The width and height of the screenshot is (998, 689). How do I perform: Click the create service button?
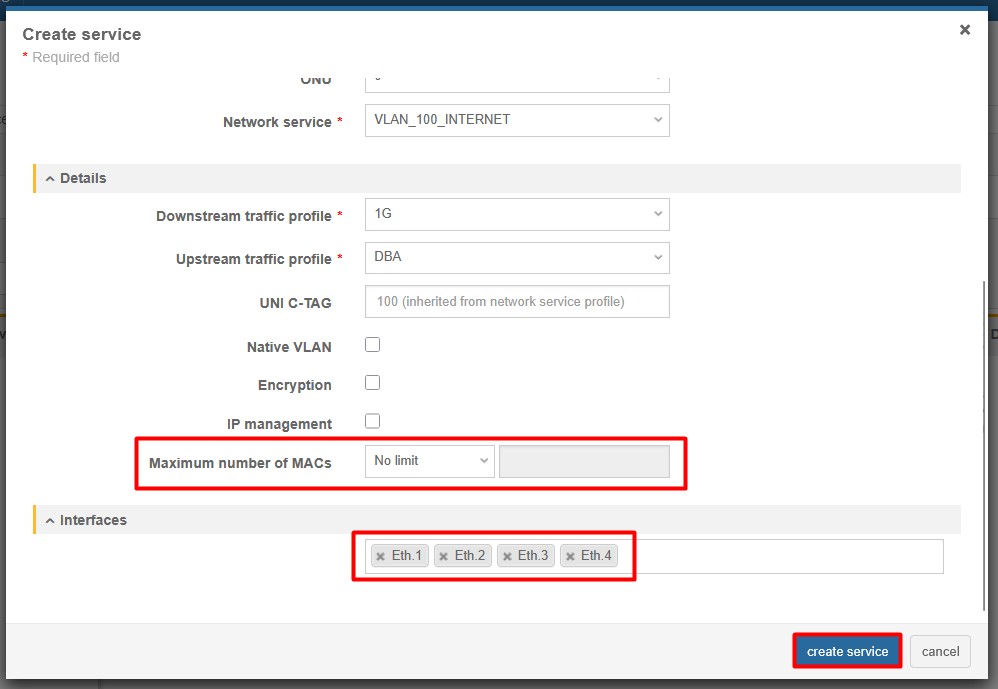(847, 652)
